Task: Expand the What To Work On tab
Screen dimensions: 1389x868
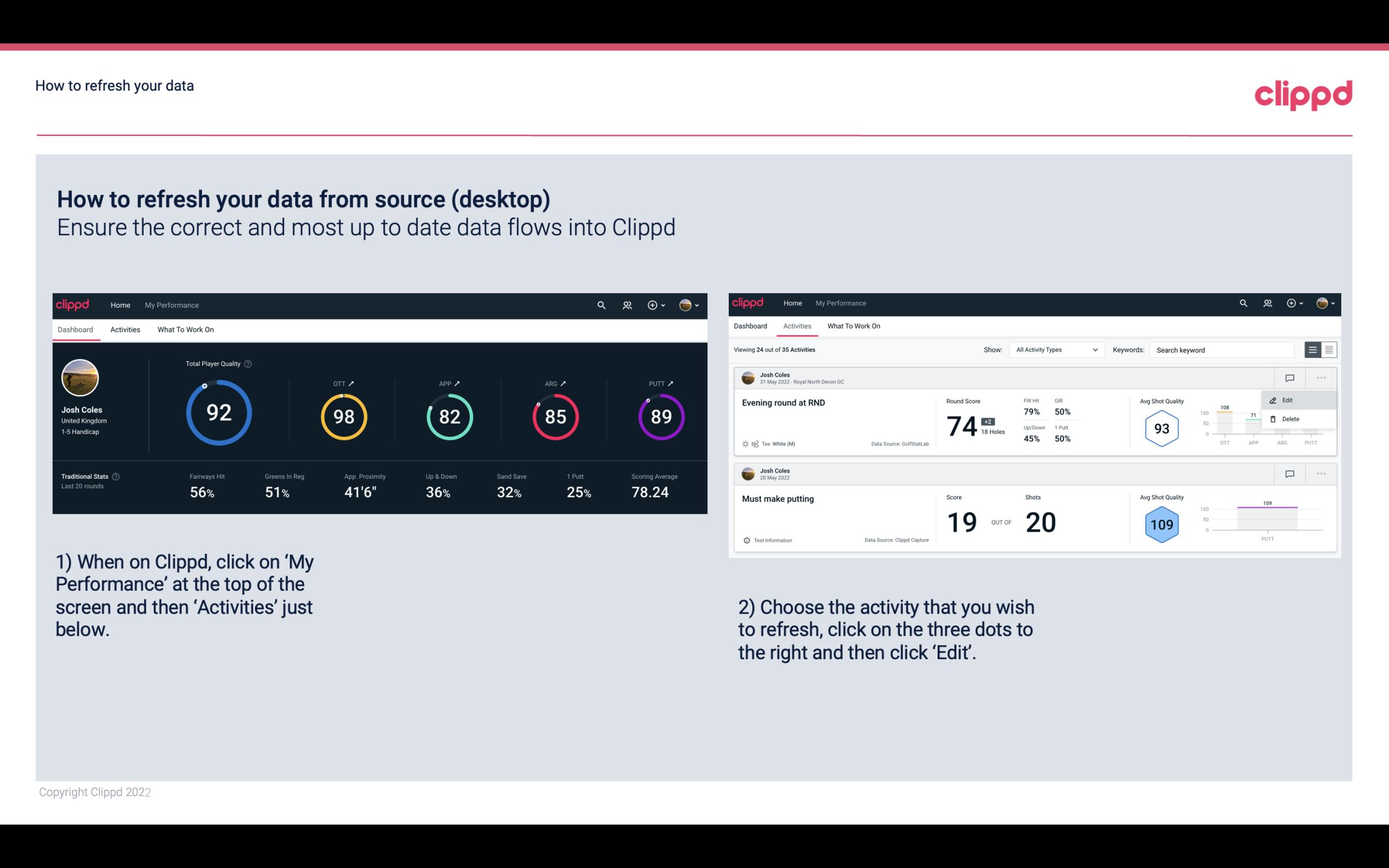Action: 185,329
